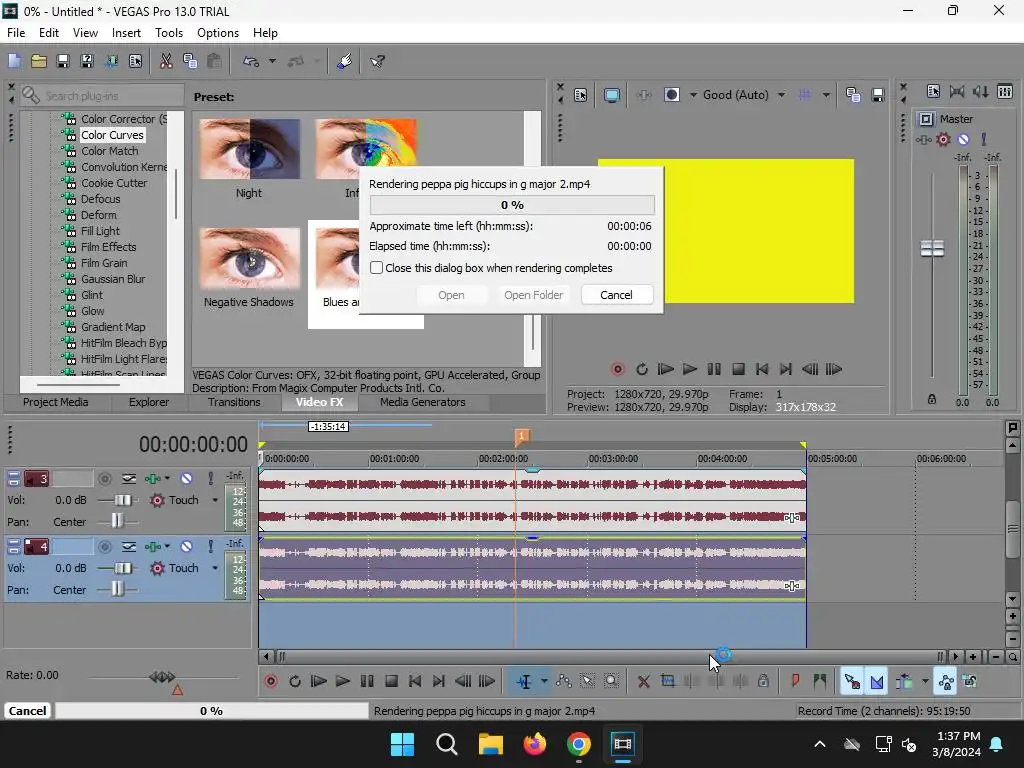Arm track 4 for record
The image size is (1024, 768).
tap(104, 547)
